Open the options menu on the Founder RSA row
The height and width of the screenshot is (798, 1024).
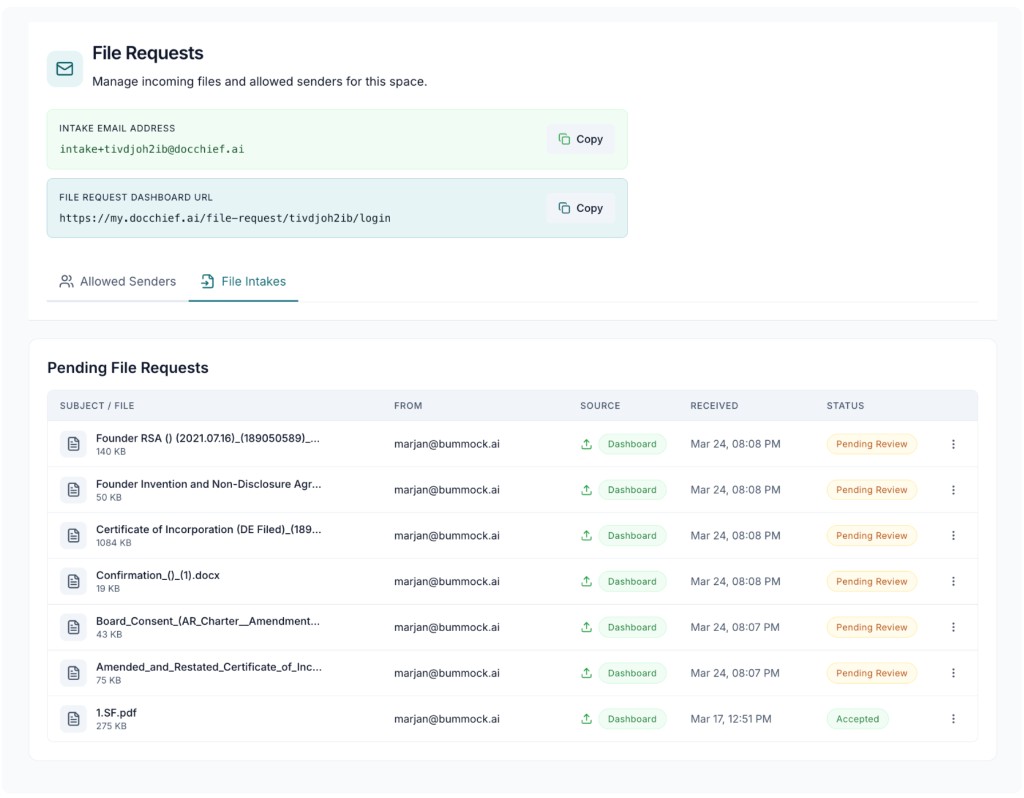pyautogui.click(x=953, y=443)
